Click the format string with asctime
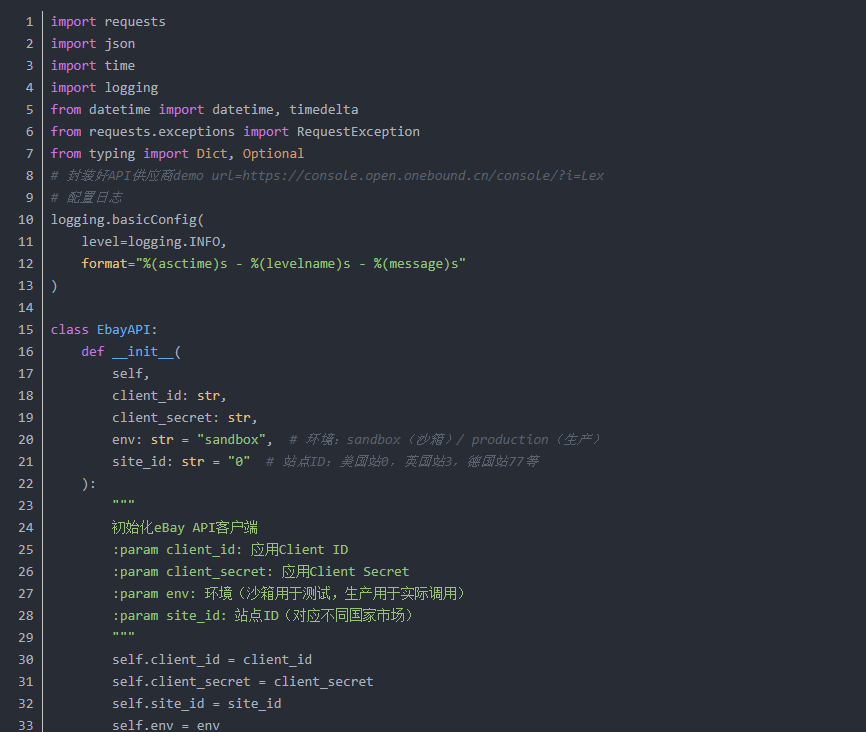866x732 pixels. pos(302,264)
